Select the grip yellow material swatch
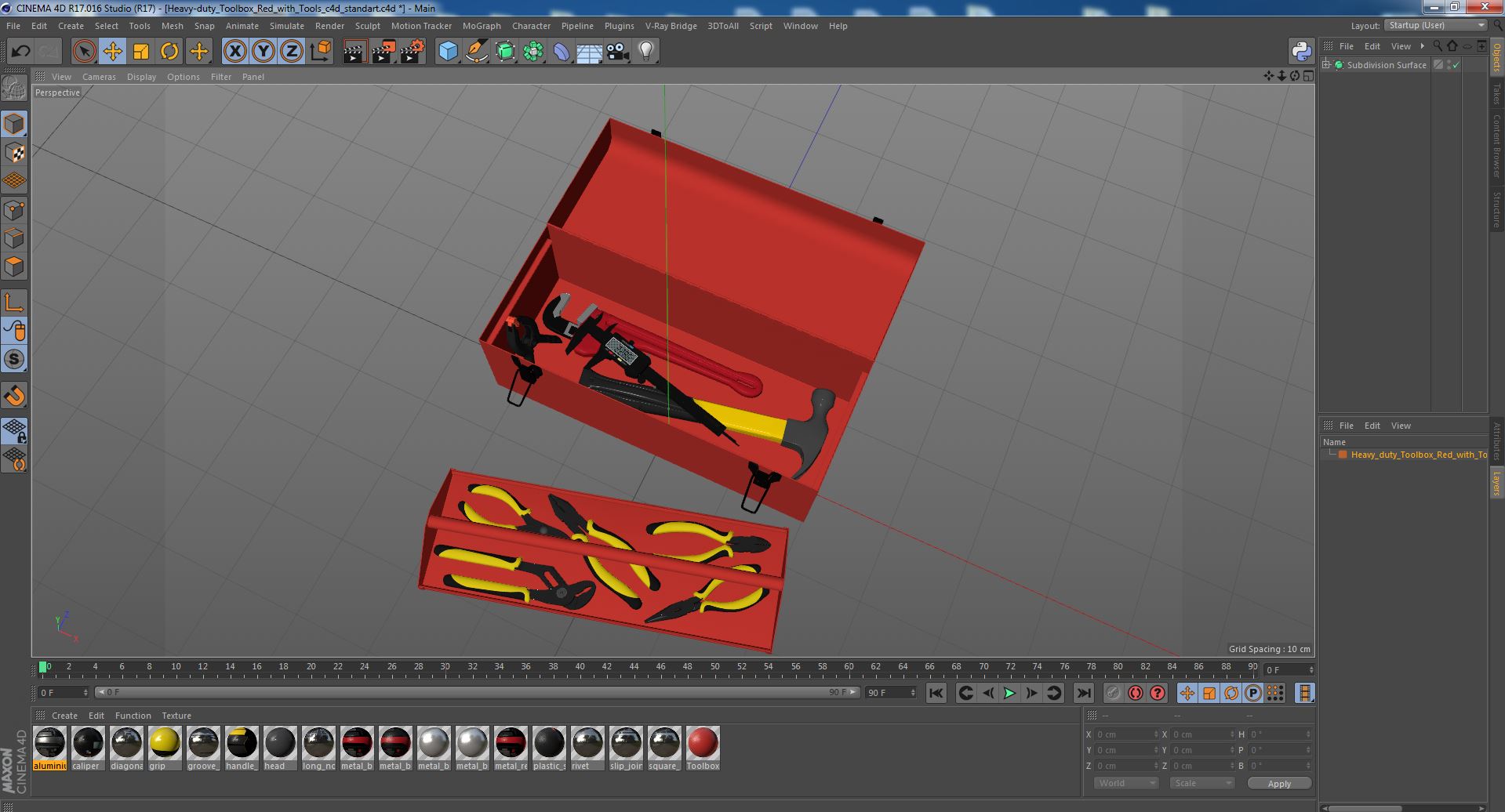This screenshot has width=1505, height=812. pos(165,749)
